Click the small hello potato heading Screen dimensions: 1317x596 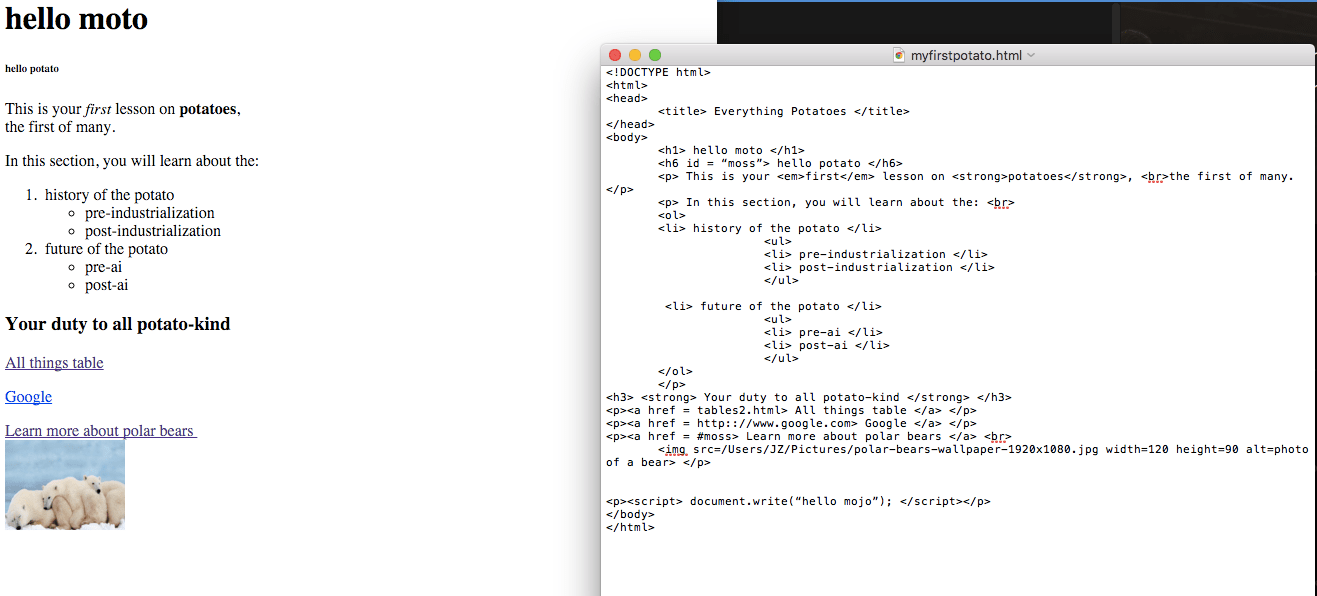[x=32, y=69]
